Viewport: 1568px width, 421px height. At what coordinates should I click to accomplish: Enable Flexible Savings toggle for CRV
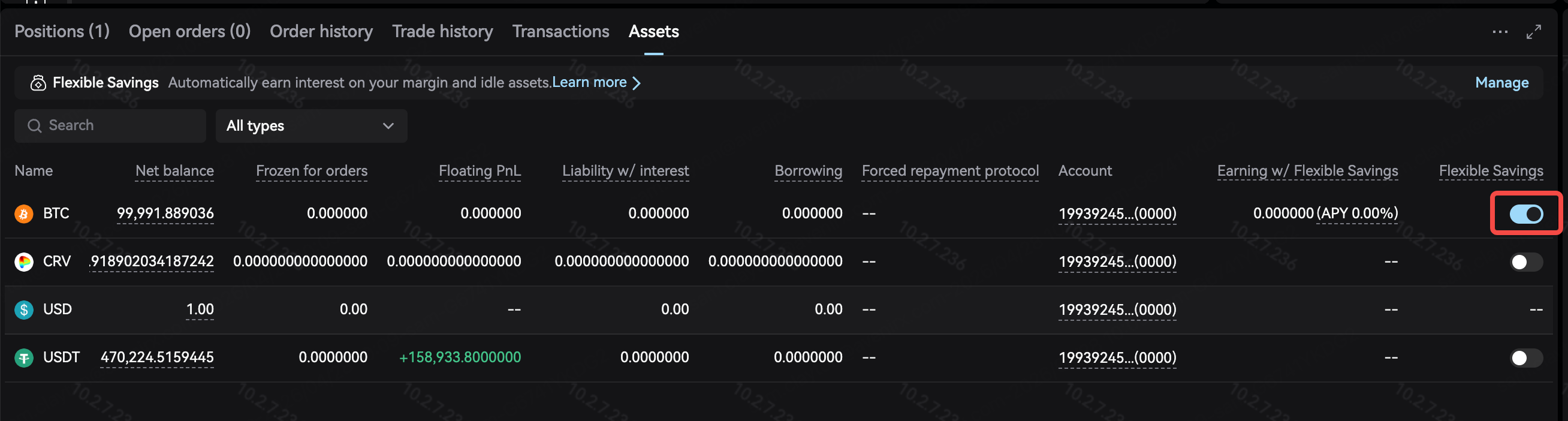[x=1526, y=262]
